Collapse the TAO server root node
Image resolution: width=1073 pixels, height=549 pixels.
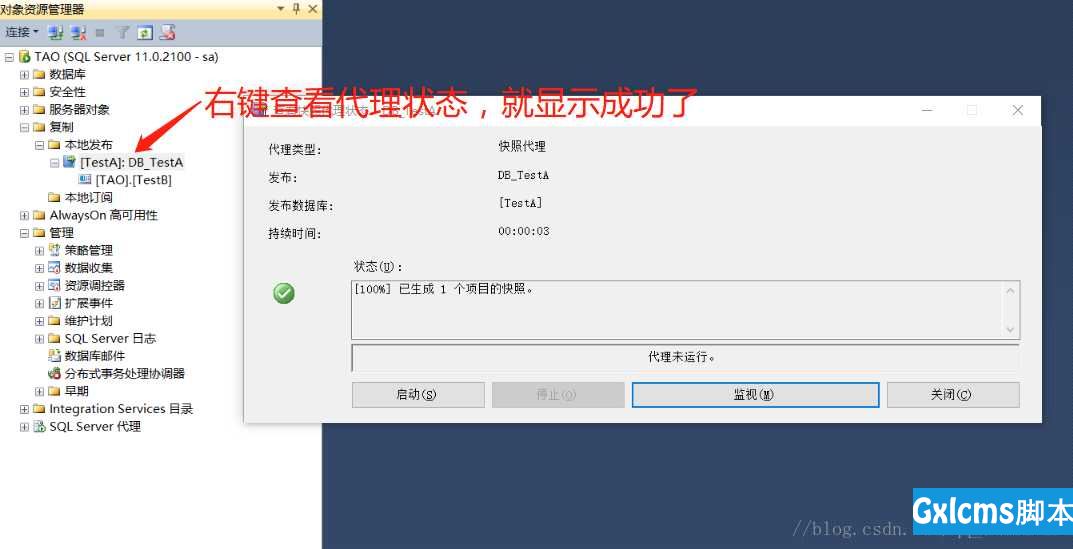[x=9, y=57]
